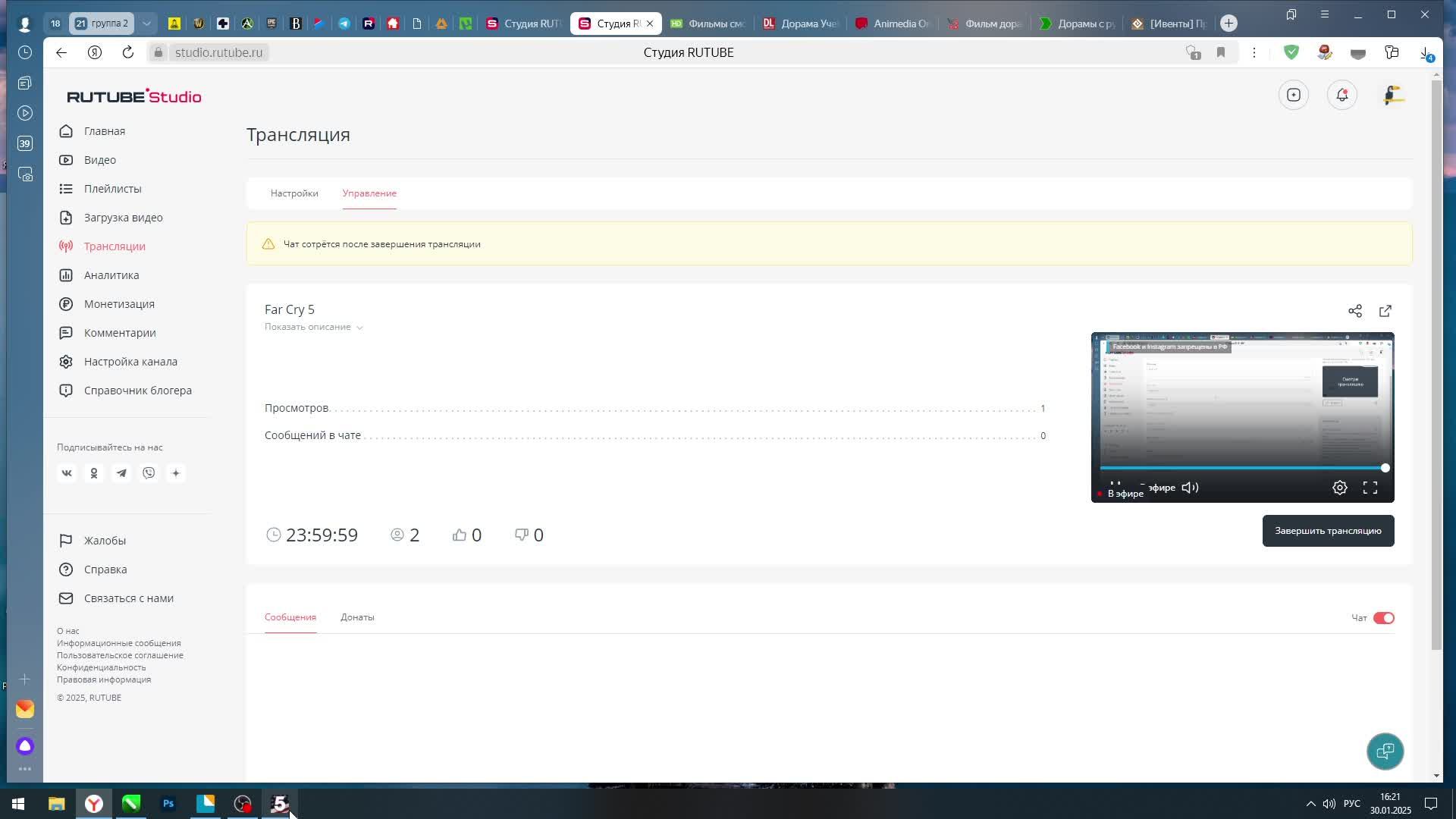The height and width of the screenshot is (819, 1456).
Task: Select the группа 2 tab group
Action: point(102,24)
